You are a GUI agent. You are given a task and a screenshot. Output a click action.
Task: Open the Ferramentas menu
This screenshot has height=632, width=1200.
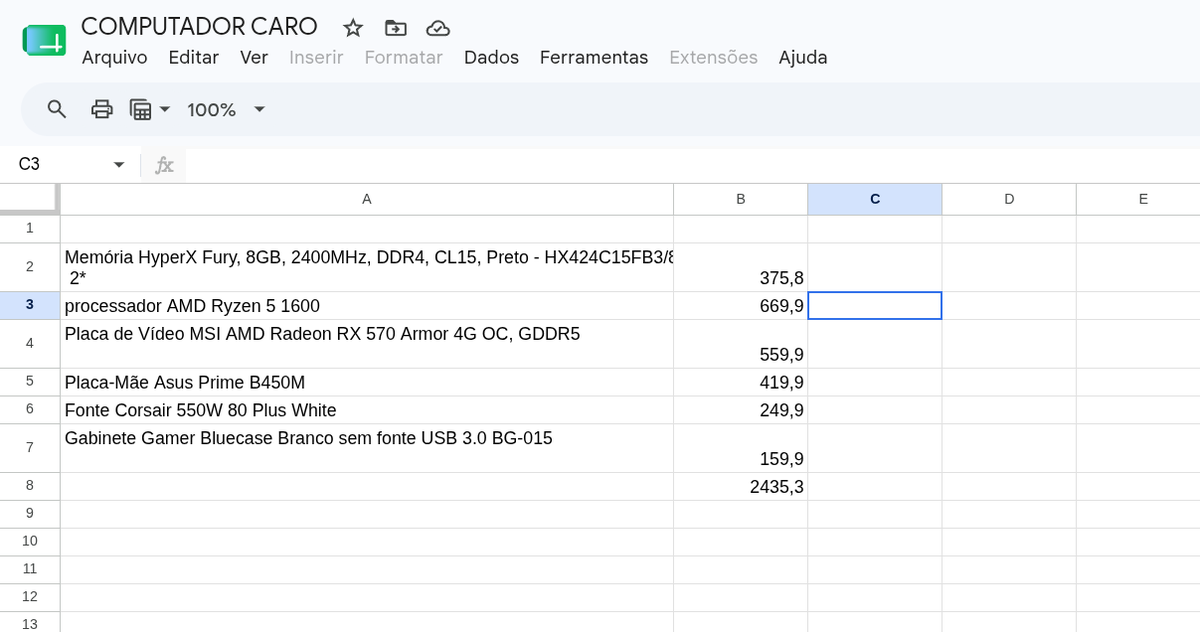tap(594, 57)
